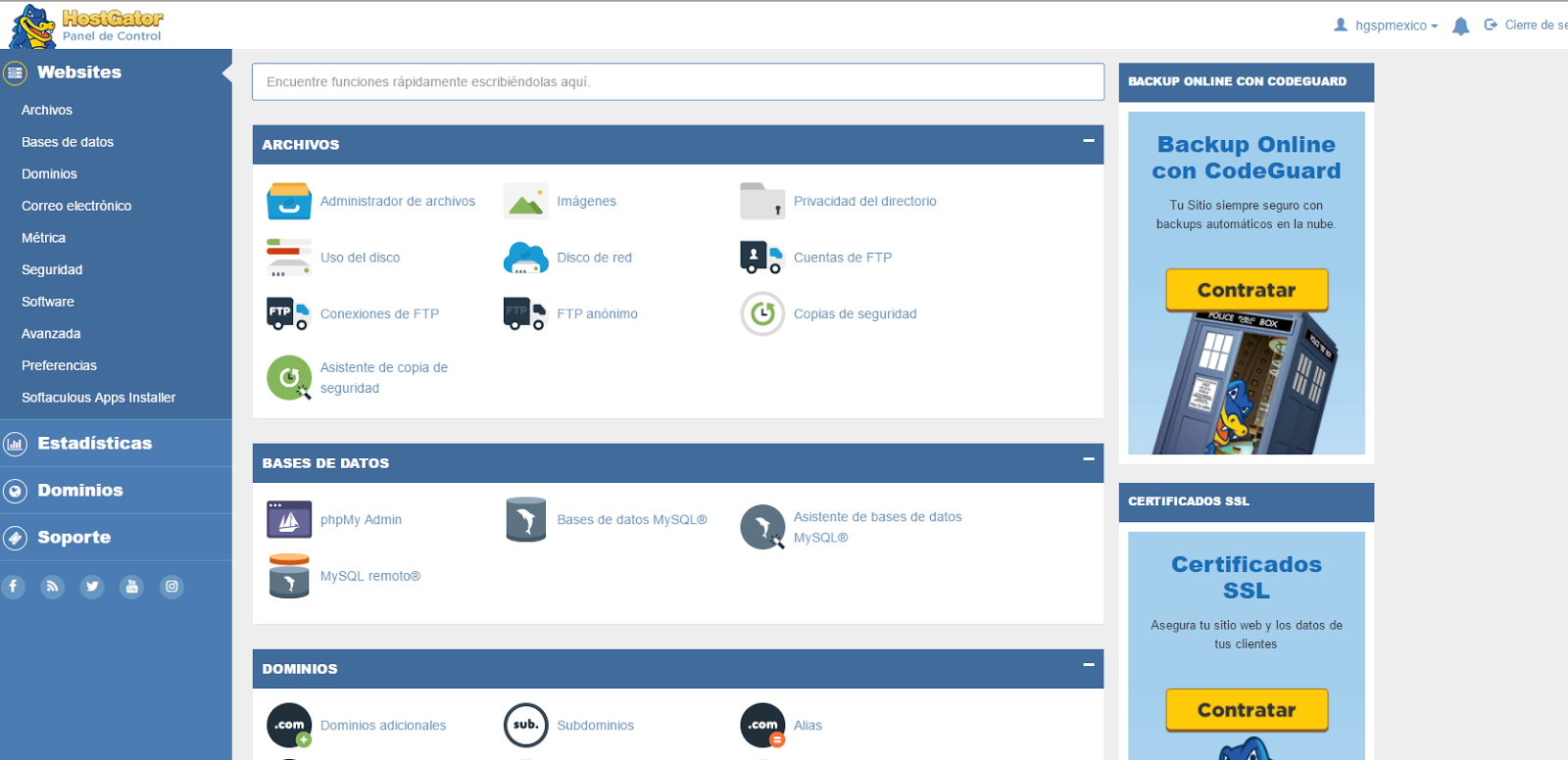
Task: Click the BACKUP ONLINE CON CODEGUARD header
Action: tap(1247, 82)
